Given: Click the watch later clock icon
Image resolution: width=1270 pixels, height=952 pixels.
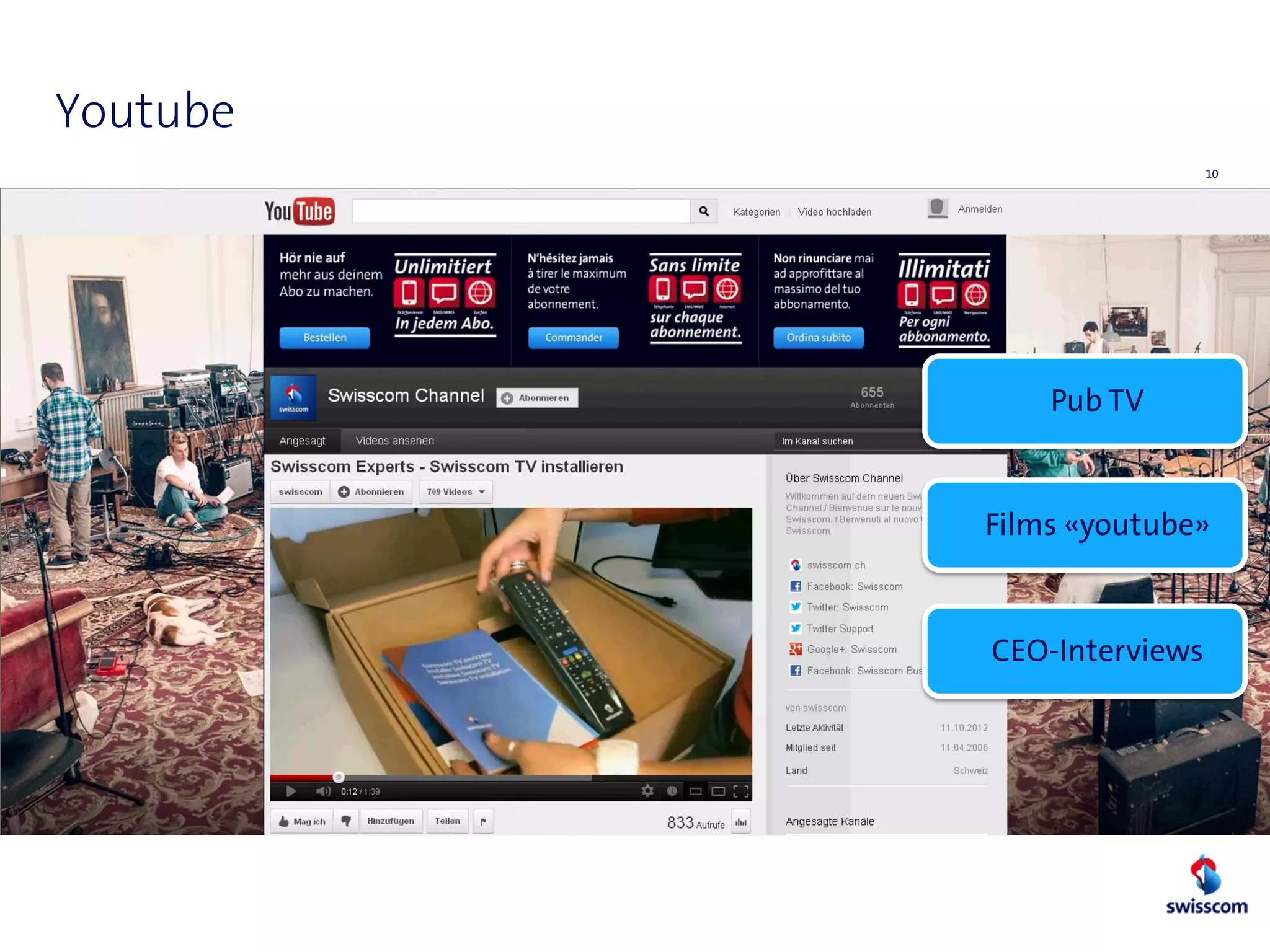Looking at the screenshot, I should tap(672, 791).
